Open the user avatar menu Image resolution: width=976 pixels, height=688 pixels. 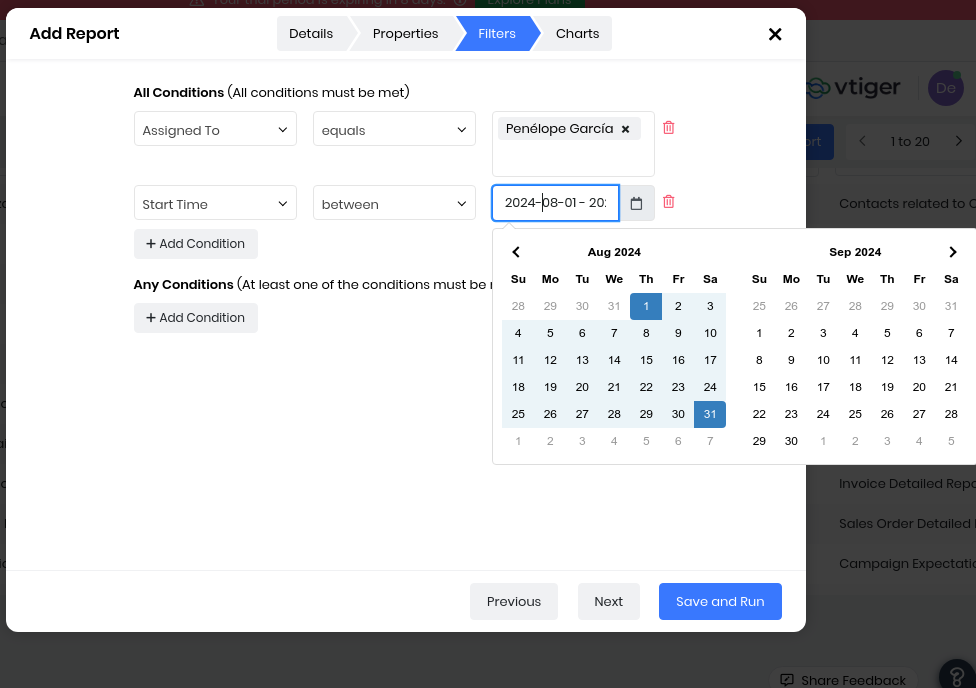[x=945, y=88]
